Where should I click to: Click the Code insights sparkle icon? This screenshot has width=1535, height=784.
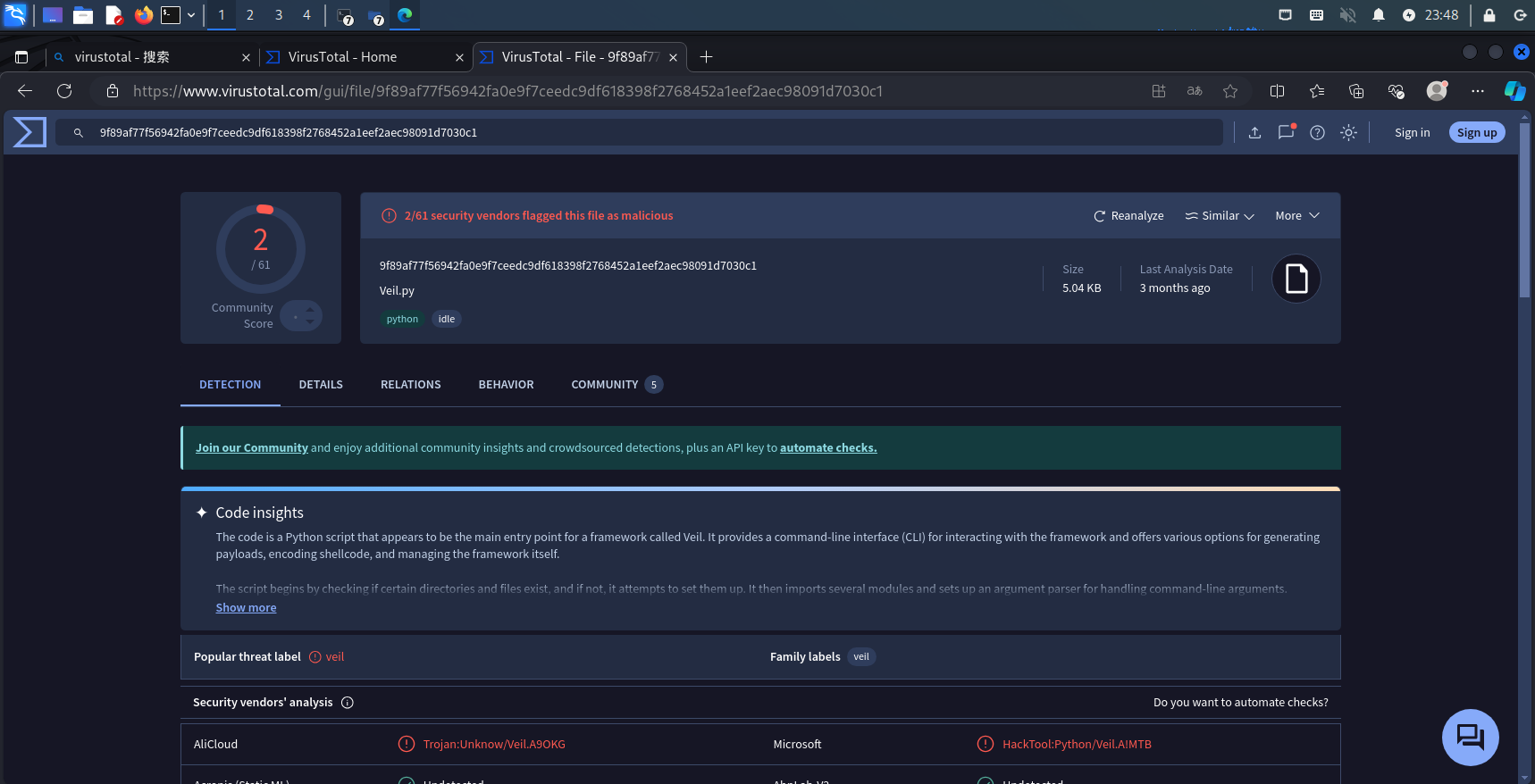point(202,513)
